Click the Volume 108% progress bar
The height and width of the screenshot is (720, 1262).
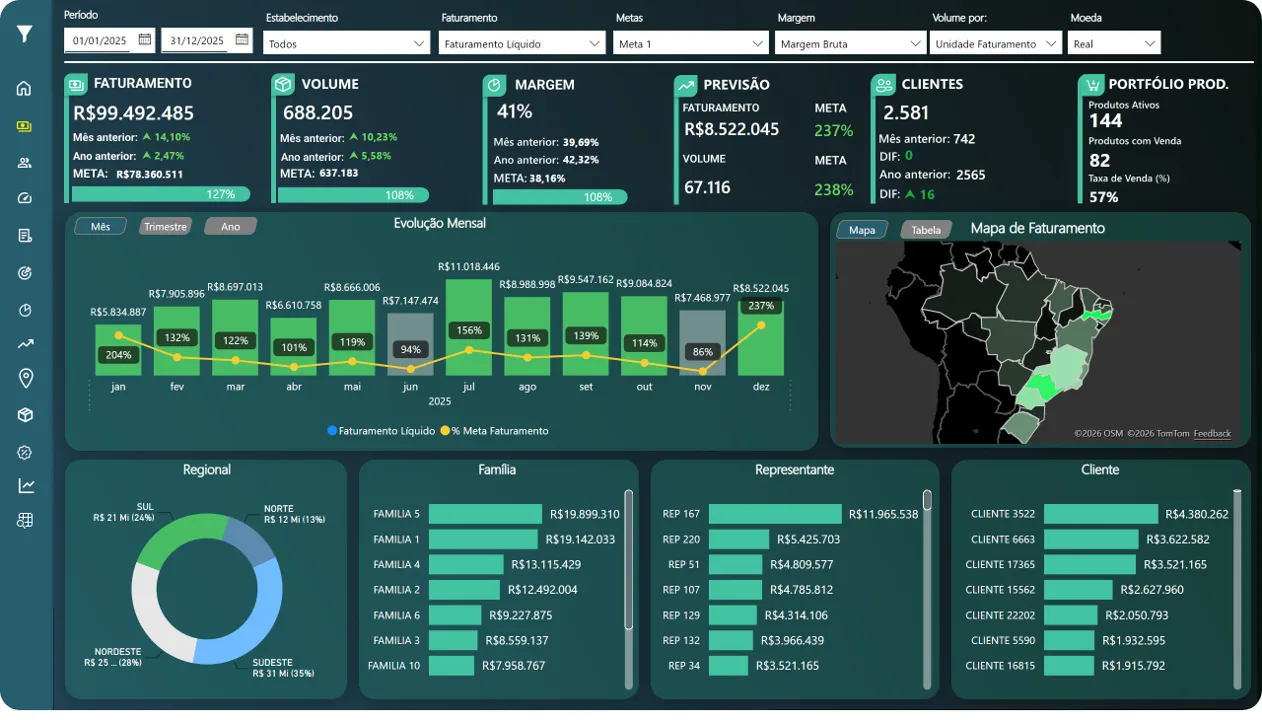tap(353, 195)
